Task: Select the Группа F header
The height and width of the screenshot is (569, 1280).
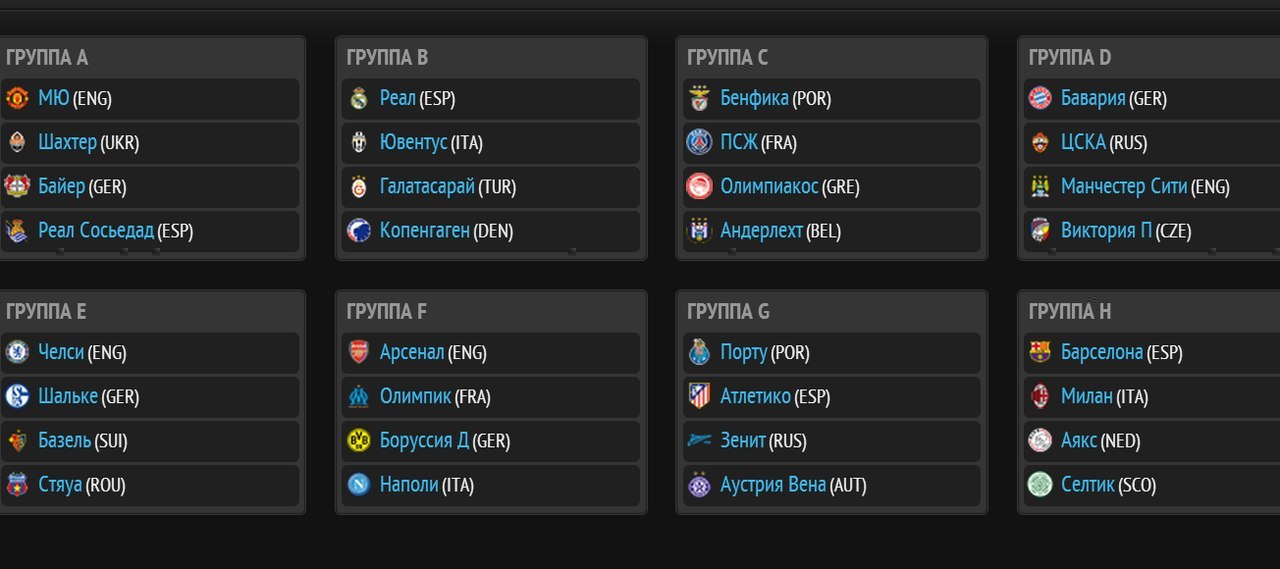Action: click(386, 311)
